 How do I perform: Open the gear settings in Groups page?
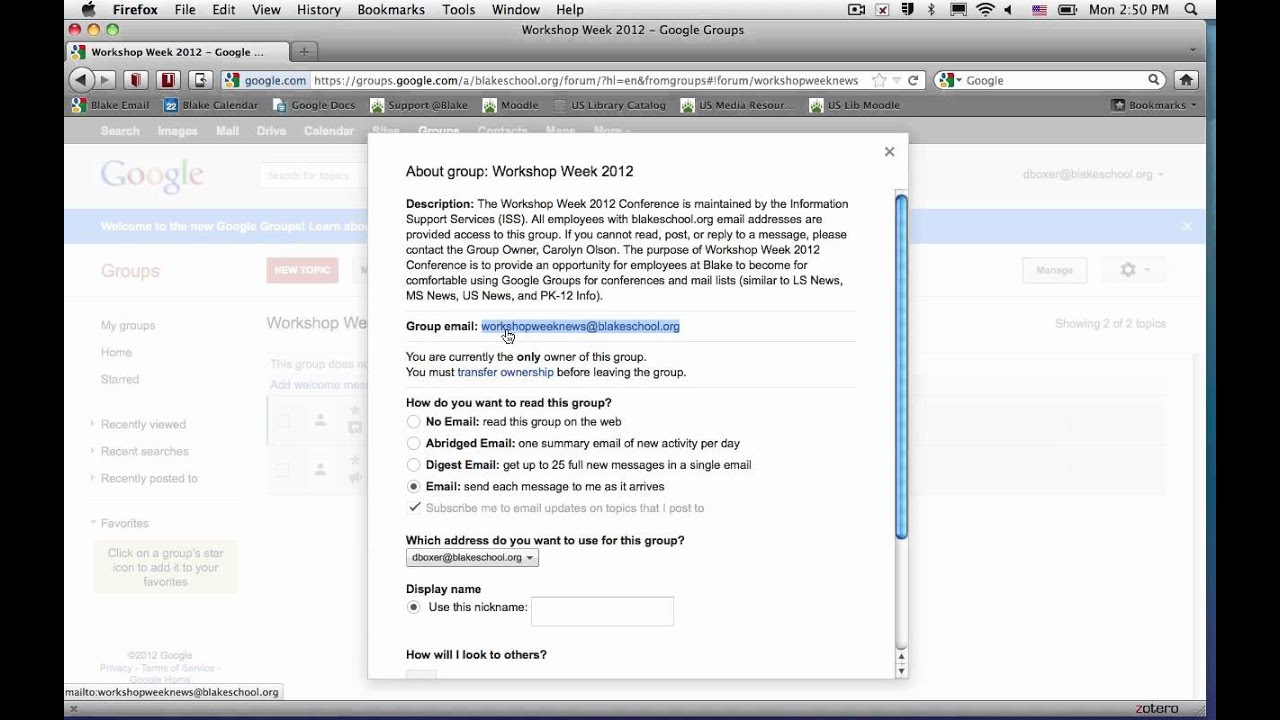(x=1135, y=270)
